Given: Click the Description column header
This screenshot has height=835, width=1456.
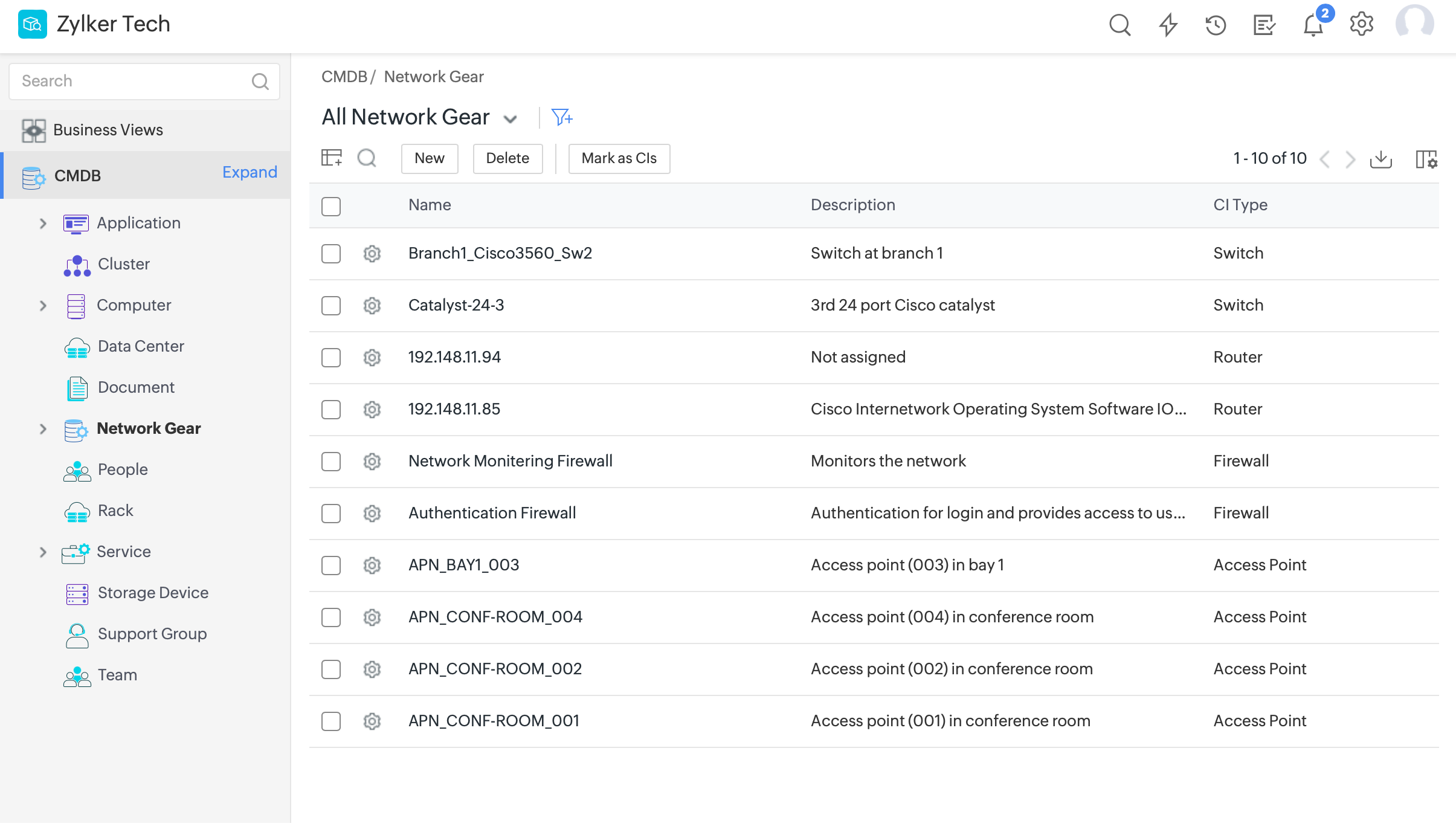Looking at the screenshot, I should (x=852, y=205).
